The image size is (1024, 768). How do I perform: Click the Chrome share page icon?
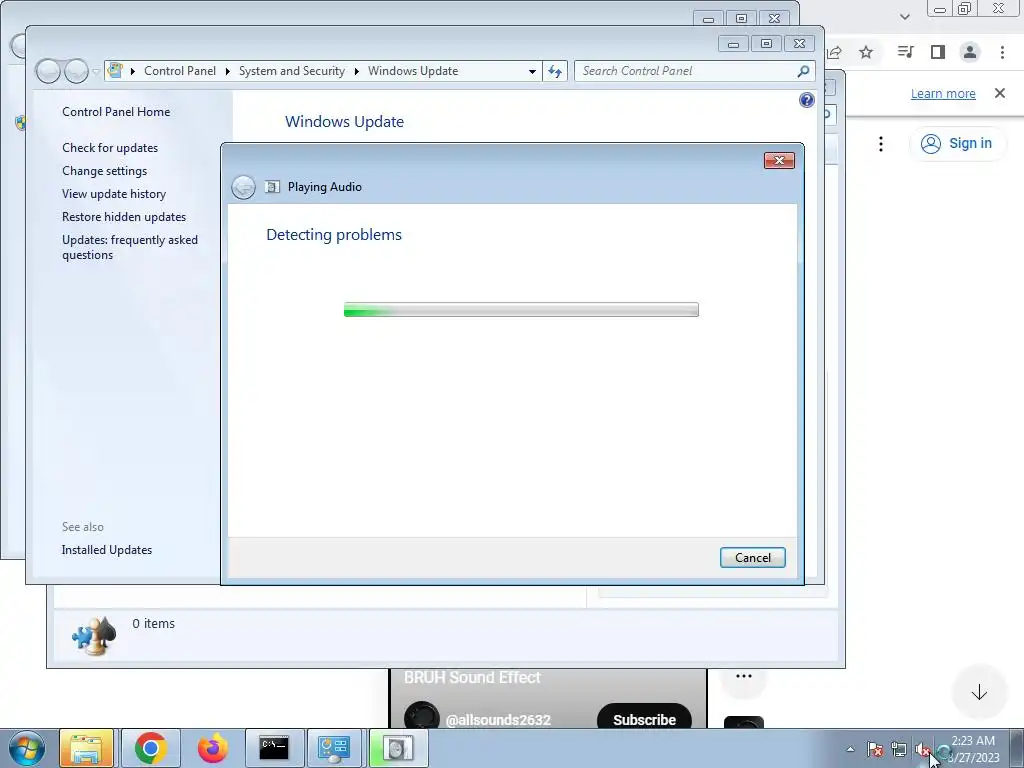click(835, 52)
